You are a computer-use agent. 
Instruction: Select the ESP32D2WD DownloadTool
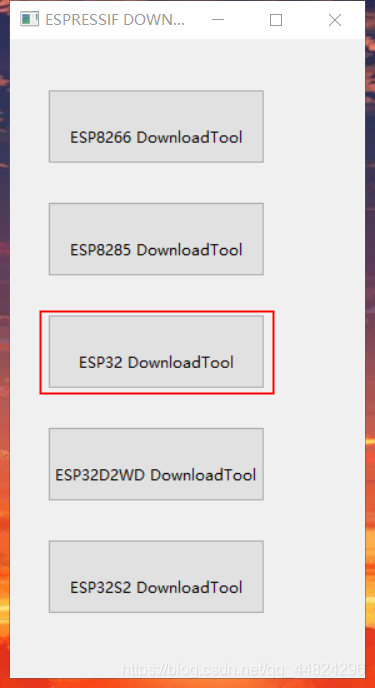click(156, 464)
